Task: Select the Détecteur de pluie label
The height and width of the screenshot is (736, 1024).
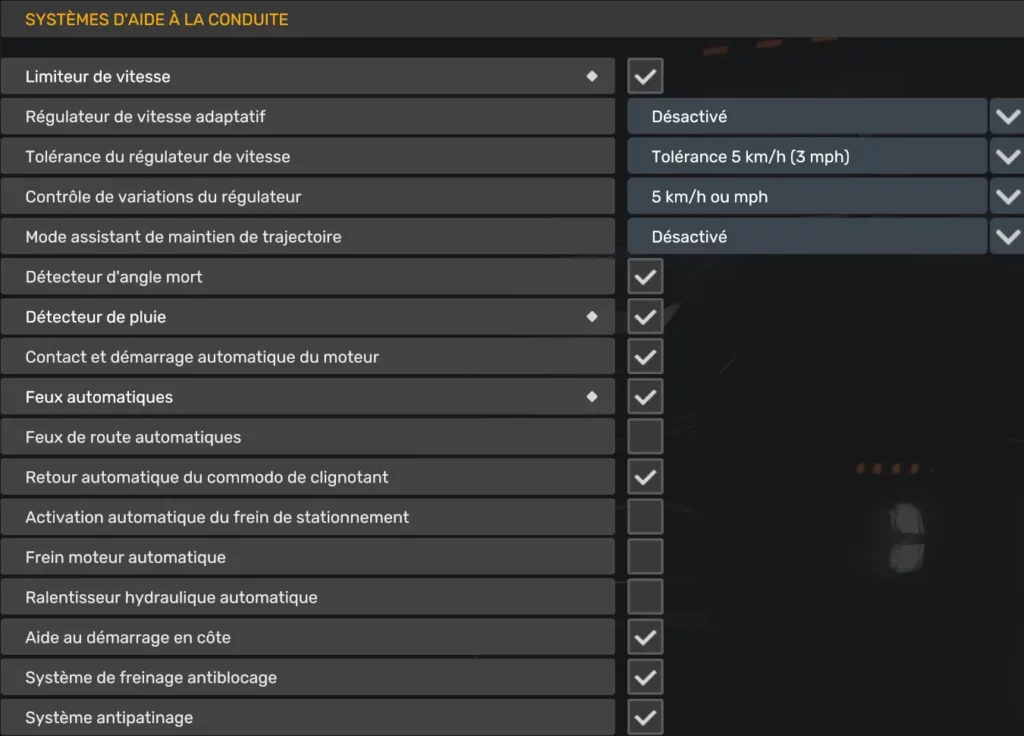Action: coord(96,317)
